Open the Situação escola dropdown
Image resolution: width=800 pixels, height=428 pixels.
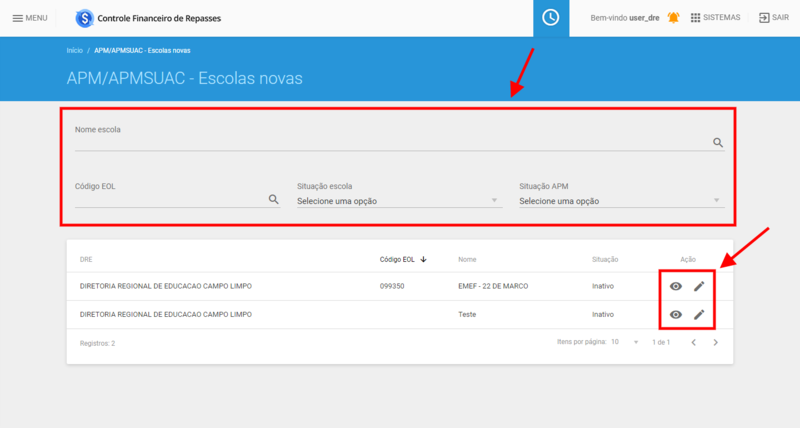[x=399, y=201]
